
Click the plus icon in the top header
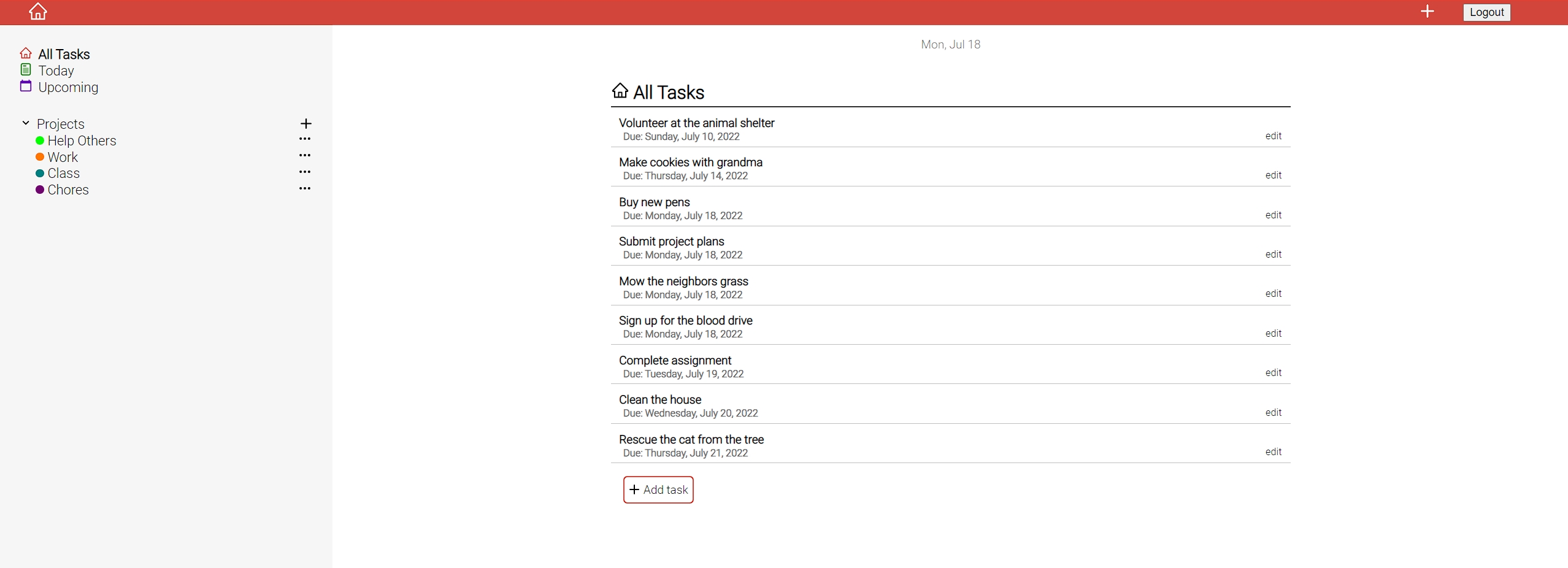[1428, 12]
